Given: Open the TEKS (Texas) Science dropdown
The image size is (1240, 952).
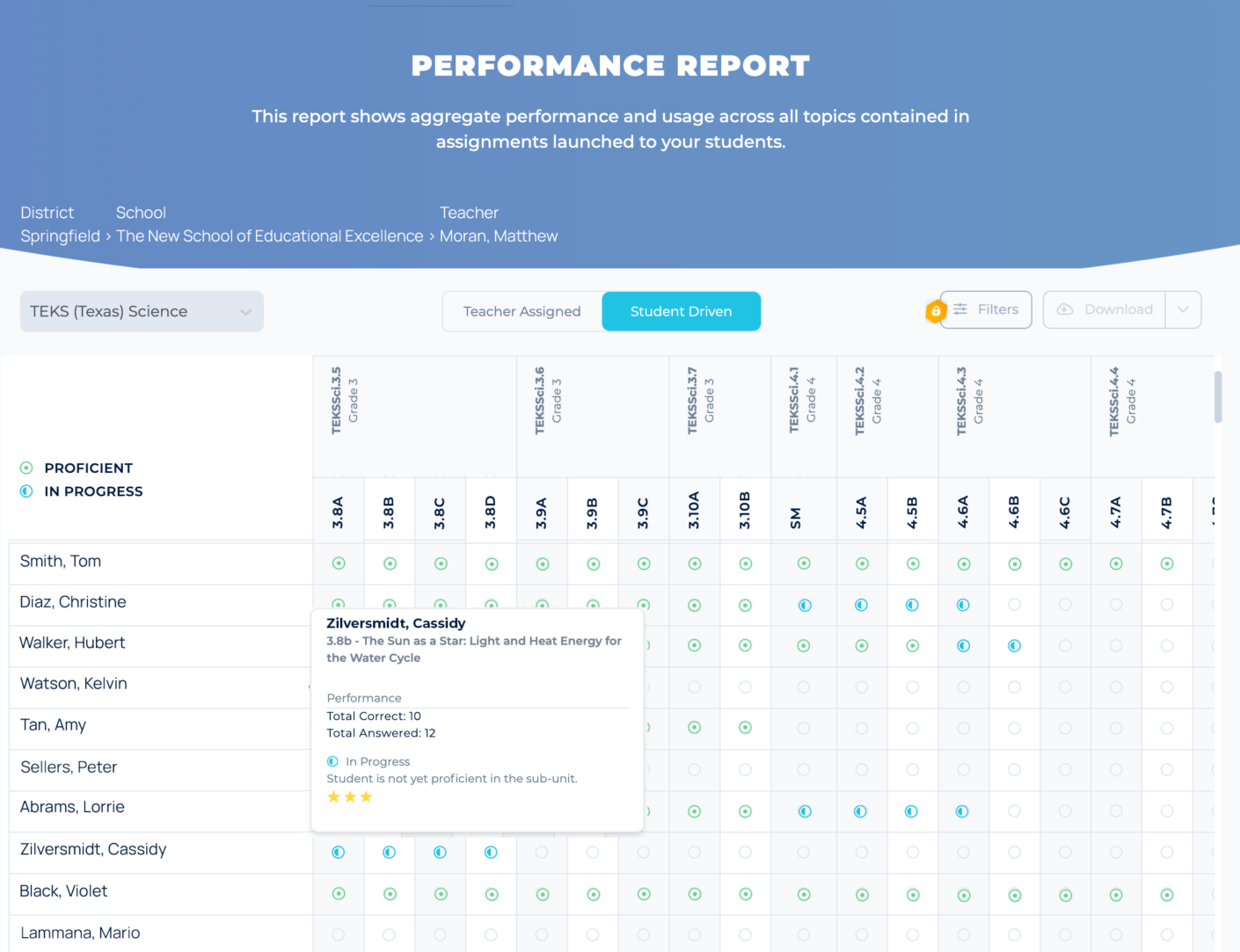Looking at the screenshot, I should [142, 311].
